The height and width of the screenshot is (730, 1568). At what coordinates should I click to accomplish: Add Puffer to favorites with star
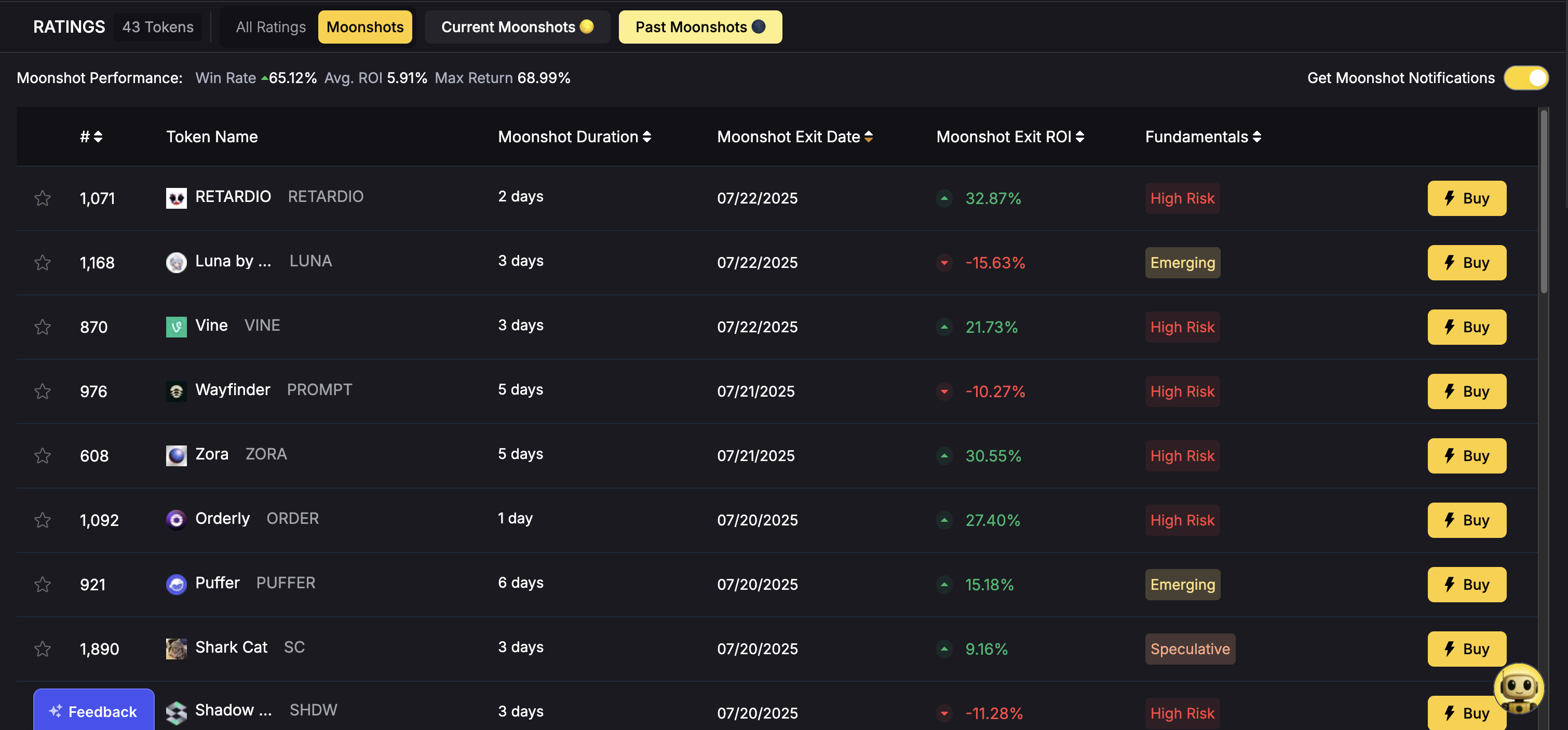(42, 585)
